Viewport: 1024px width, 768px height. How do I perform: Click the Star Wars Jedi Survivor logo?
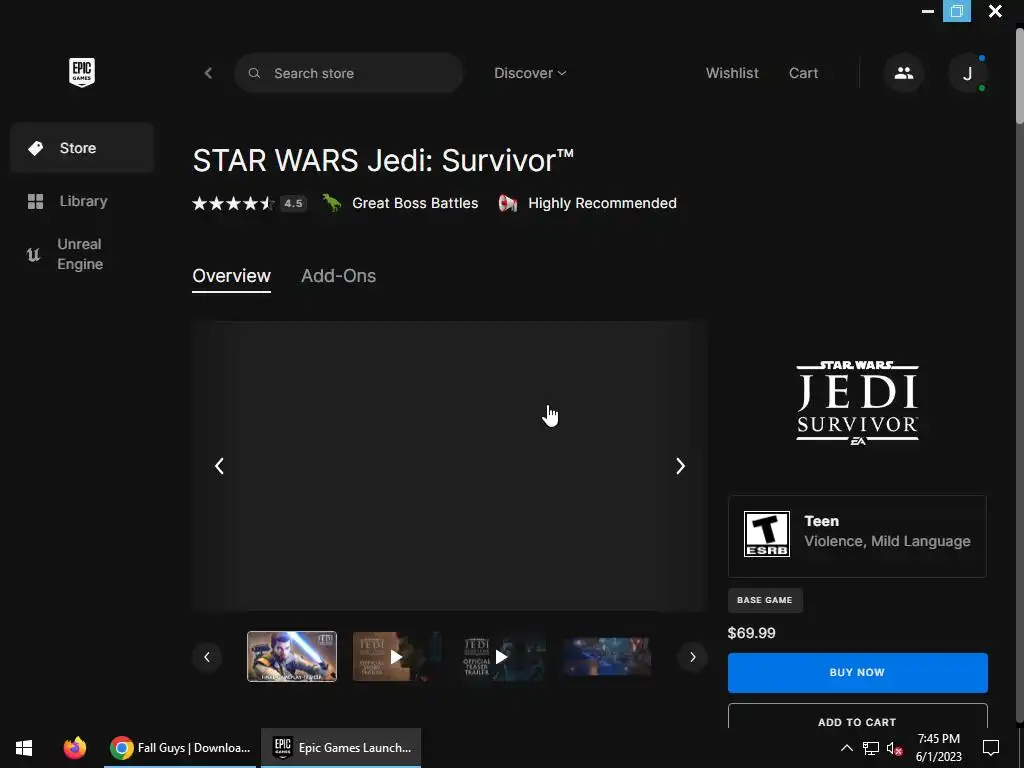(857, 403)
